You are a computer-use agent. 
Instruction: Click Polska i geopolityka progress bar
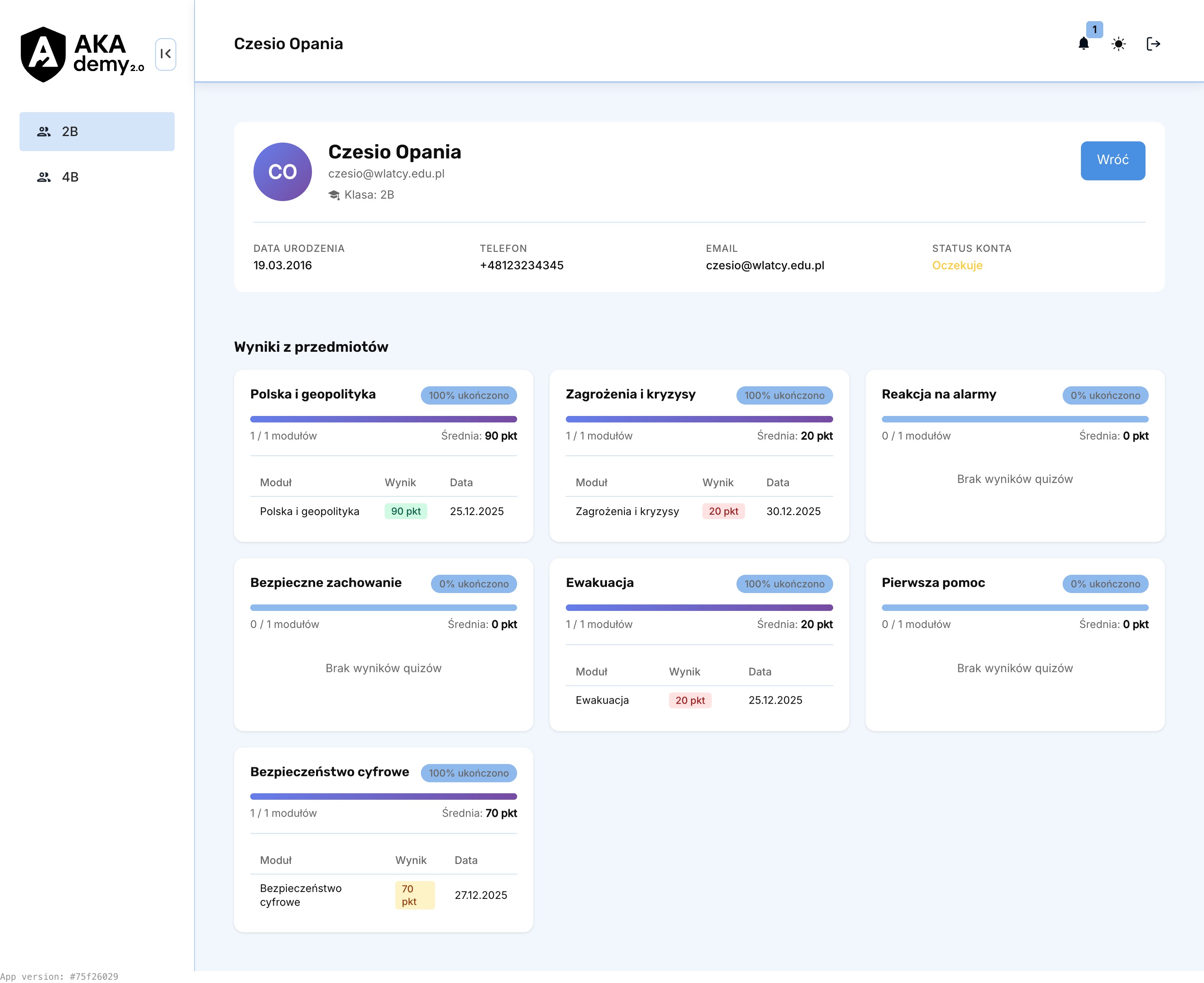(383, 419)
